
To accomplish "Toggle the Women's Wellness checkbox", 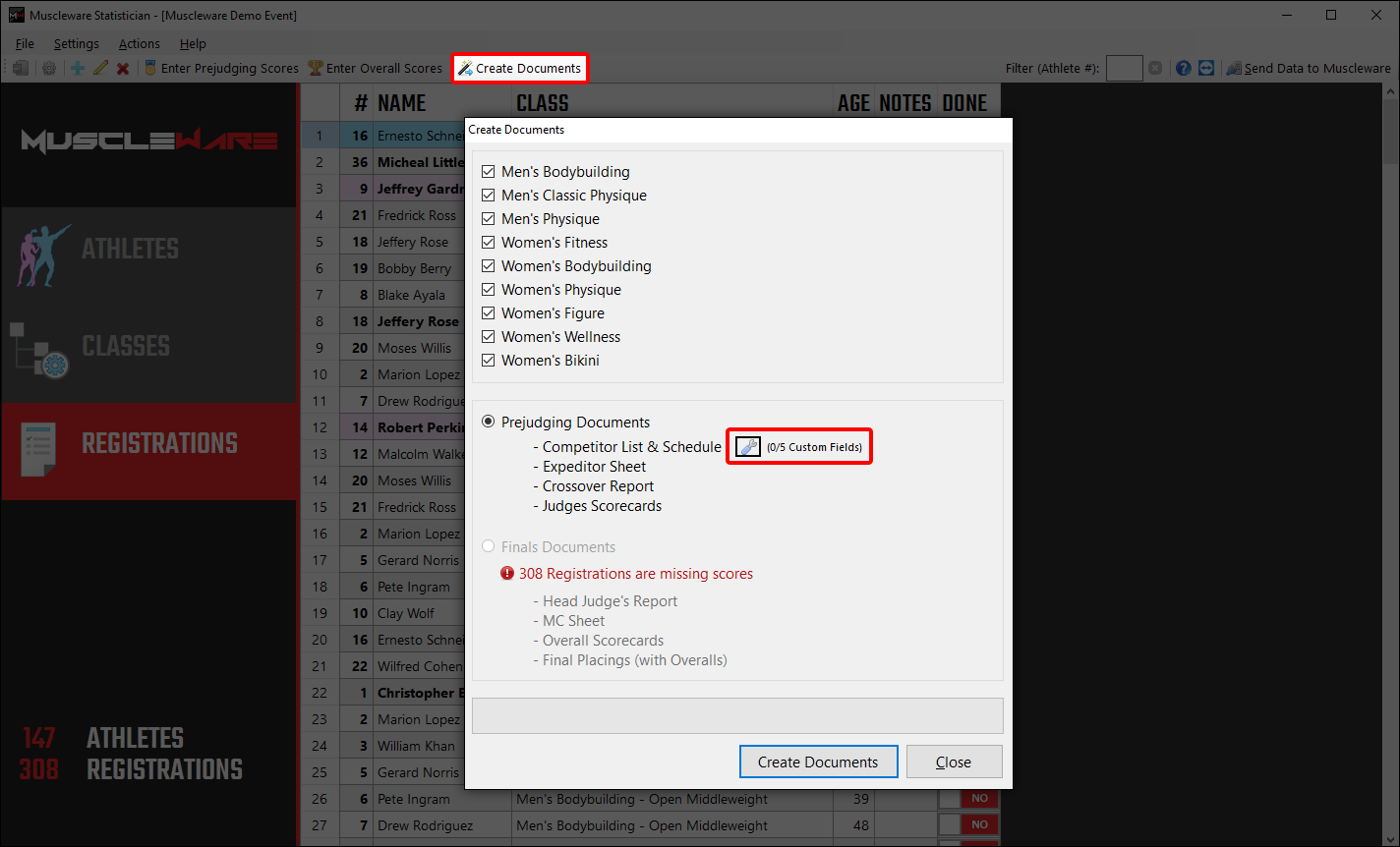I will click(x=489, y=337).
